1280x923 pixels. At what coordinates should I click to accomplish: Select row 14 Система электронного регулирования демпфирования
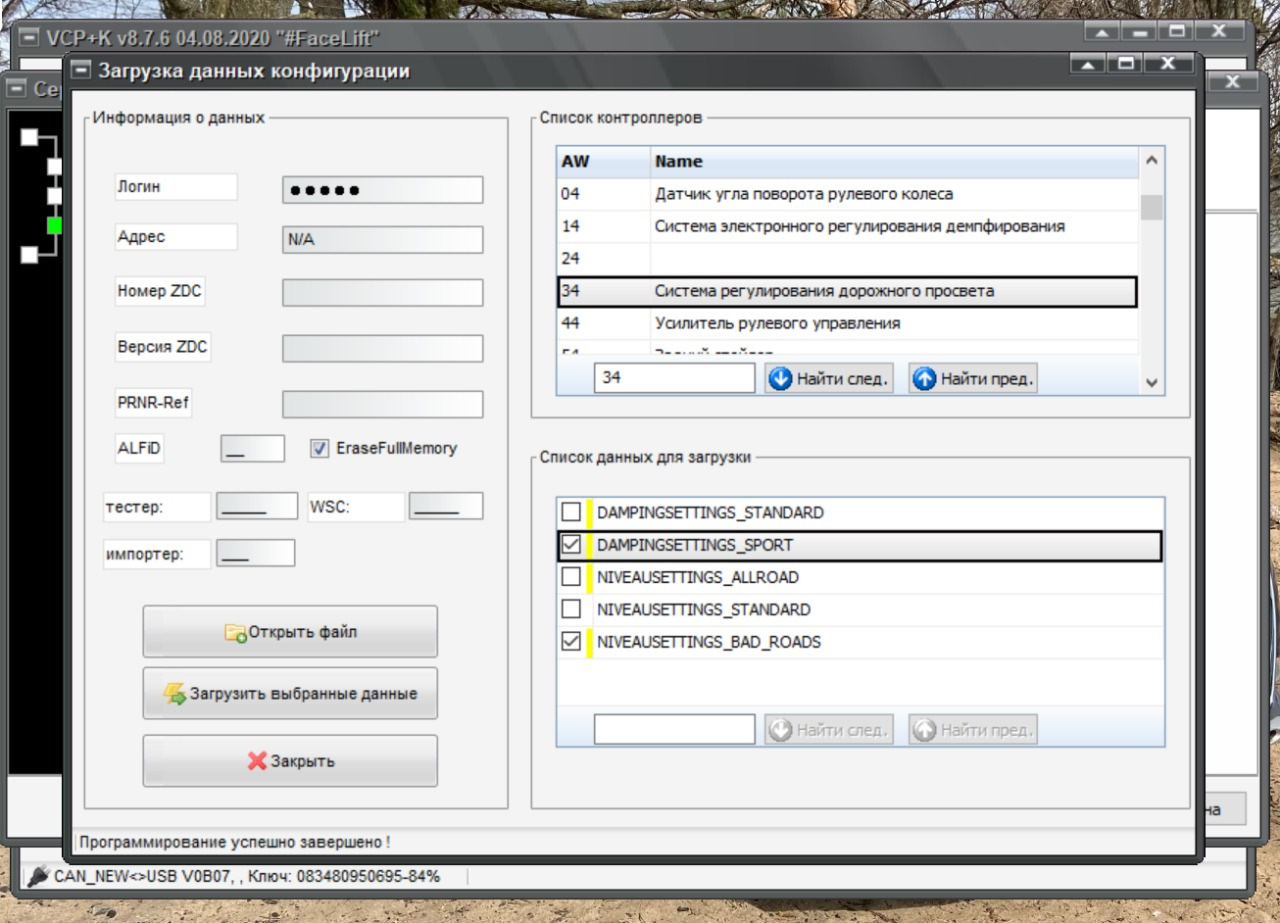[848, 226]
